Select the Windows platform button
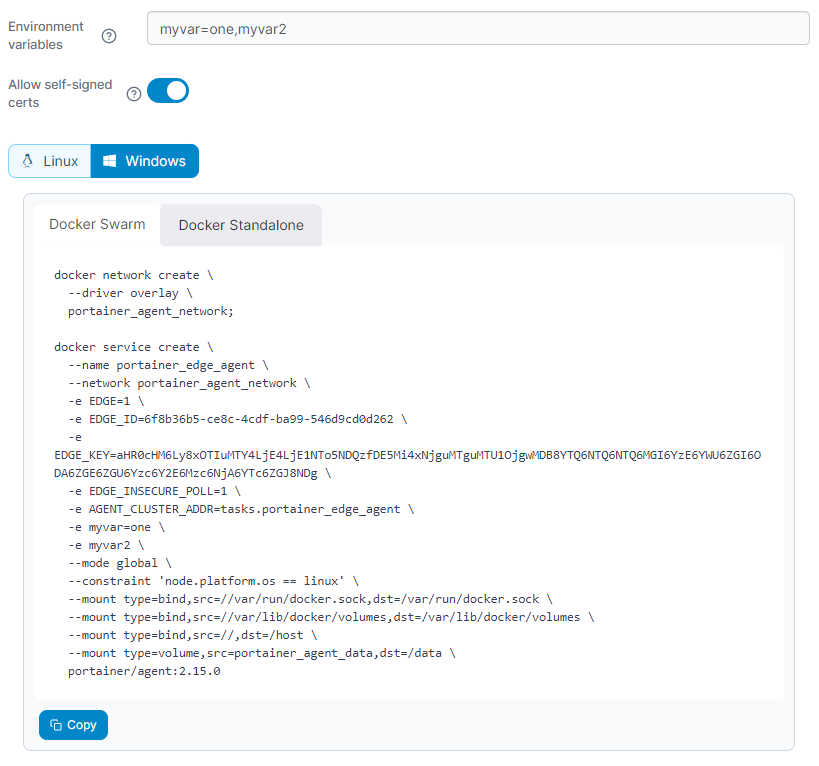This screenshot has height=766, width=819. click(x=145, y=161)
